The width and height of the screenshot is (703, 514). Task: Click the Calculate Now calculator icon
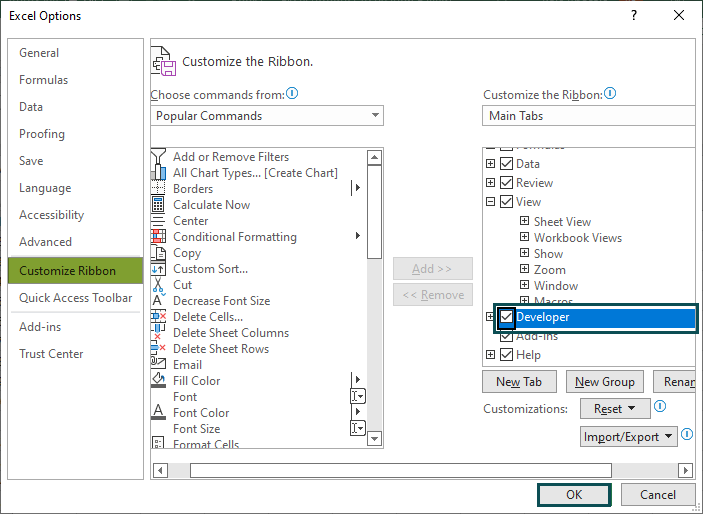[x=158, y=205]
